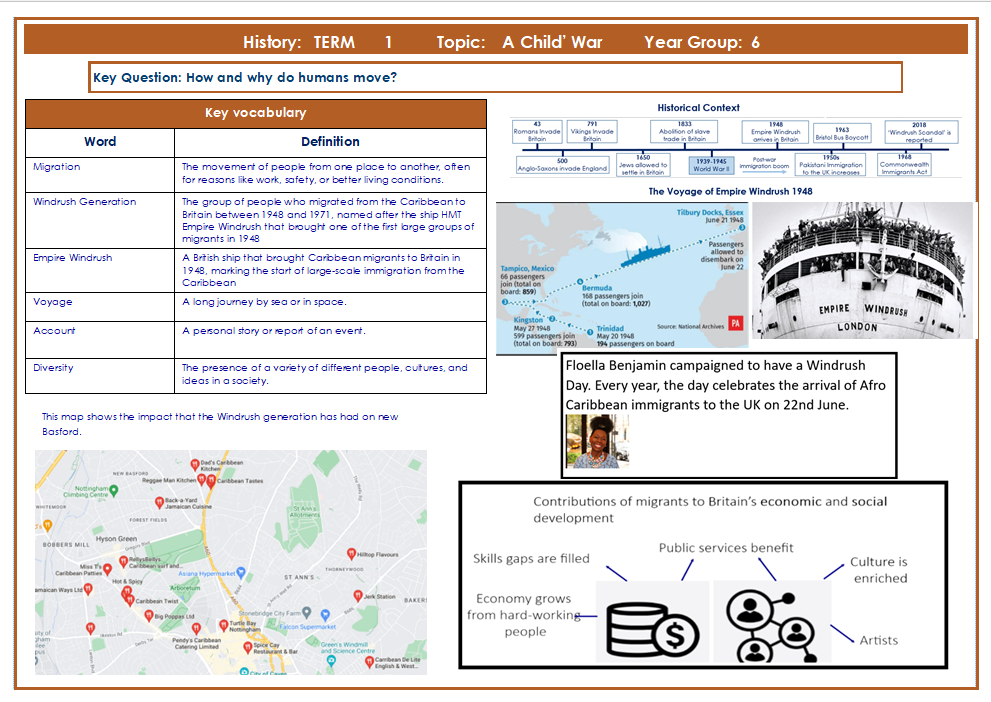This screenshot has height=702, width=991.
Task: Click the Key vocabulary table heading
Action: coord(256,113)
